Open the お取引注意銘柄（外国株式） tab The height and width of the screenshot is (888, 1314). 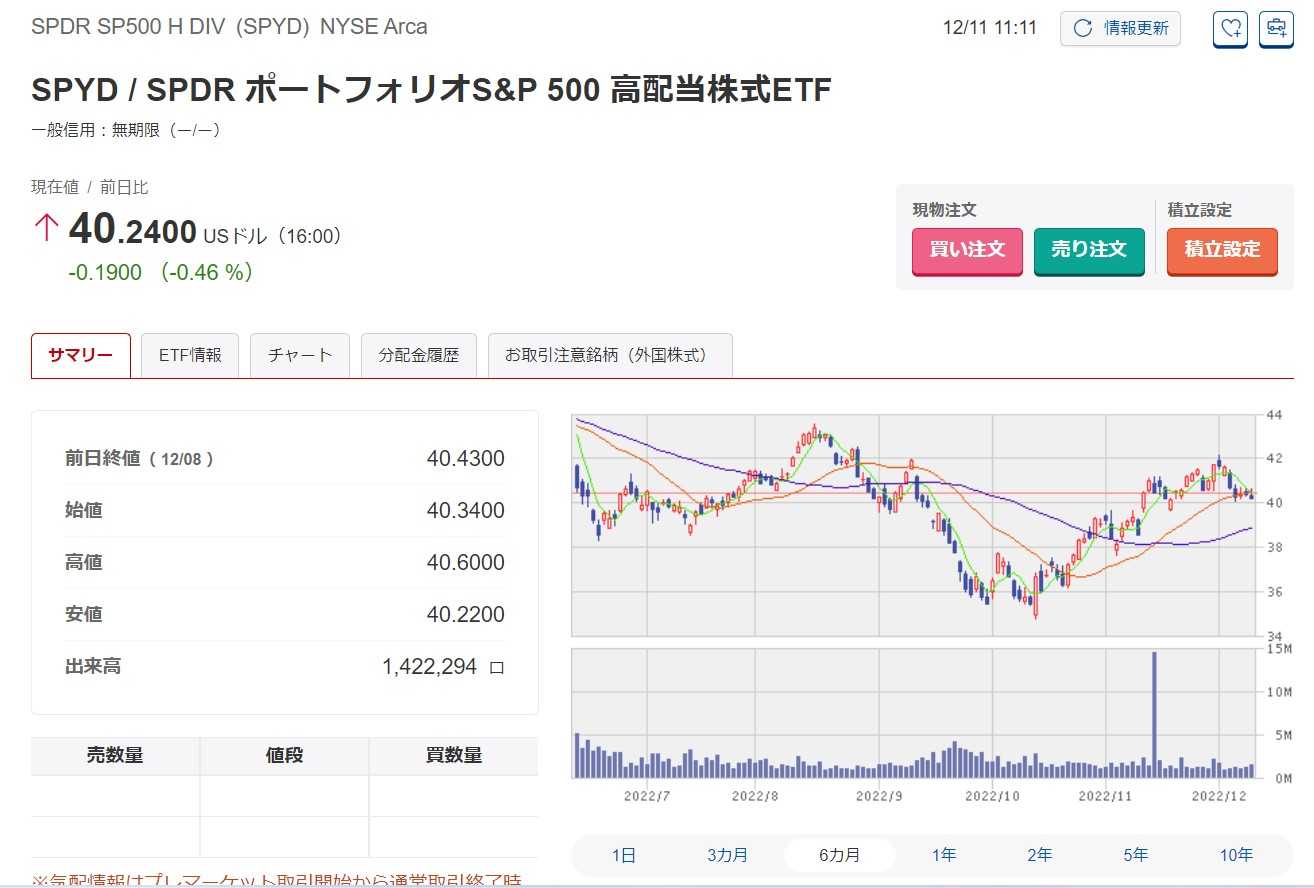pyautogui.click(x=610, y=355)
